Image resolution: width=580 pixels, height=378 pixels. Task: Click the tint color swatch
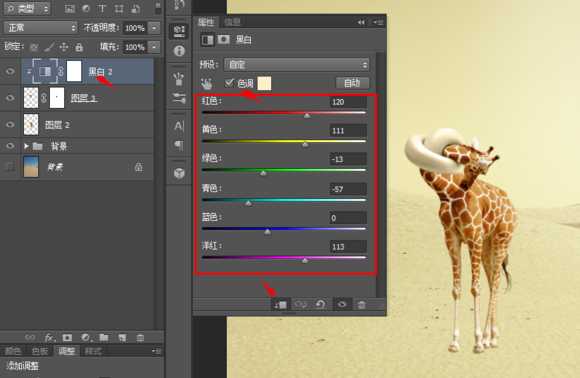click(x=264, y=83)
